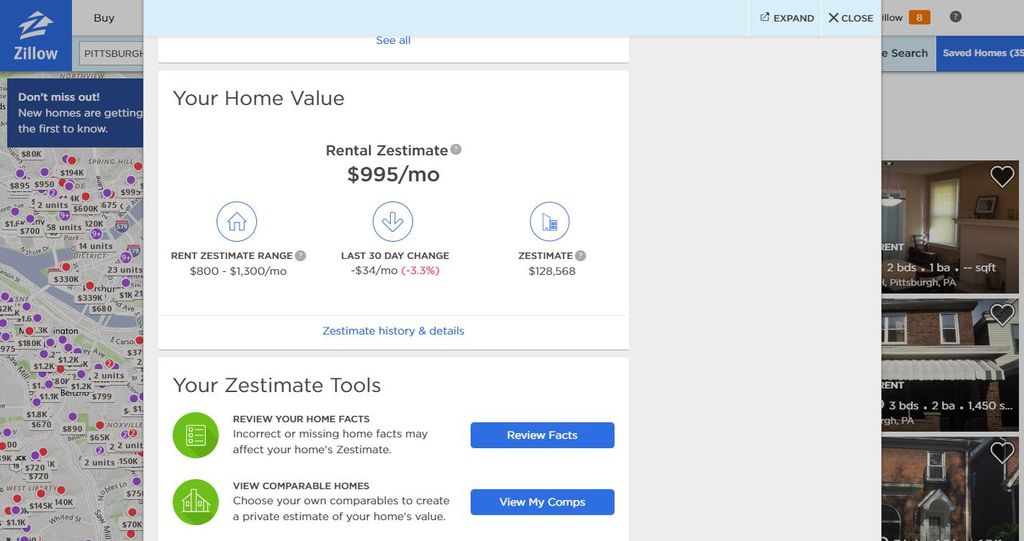Open the help icon in top bar

coord(955,17)
